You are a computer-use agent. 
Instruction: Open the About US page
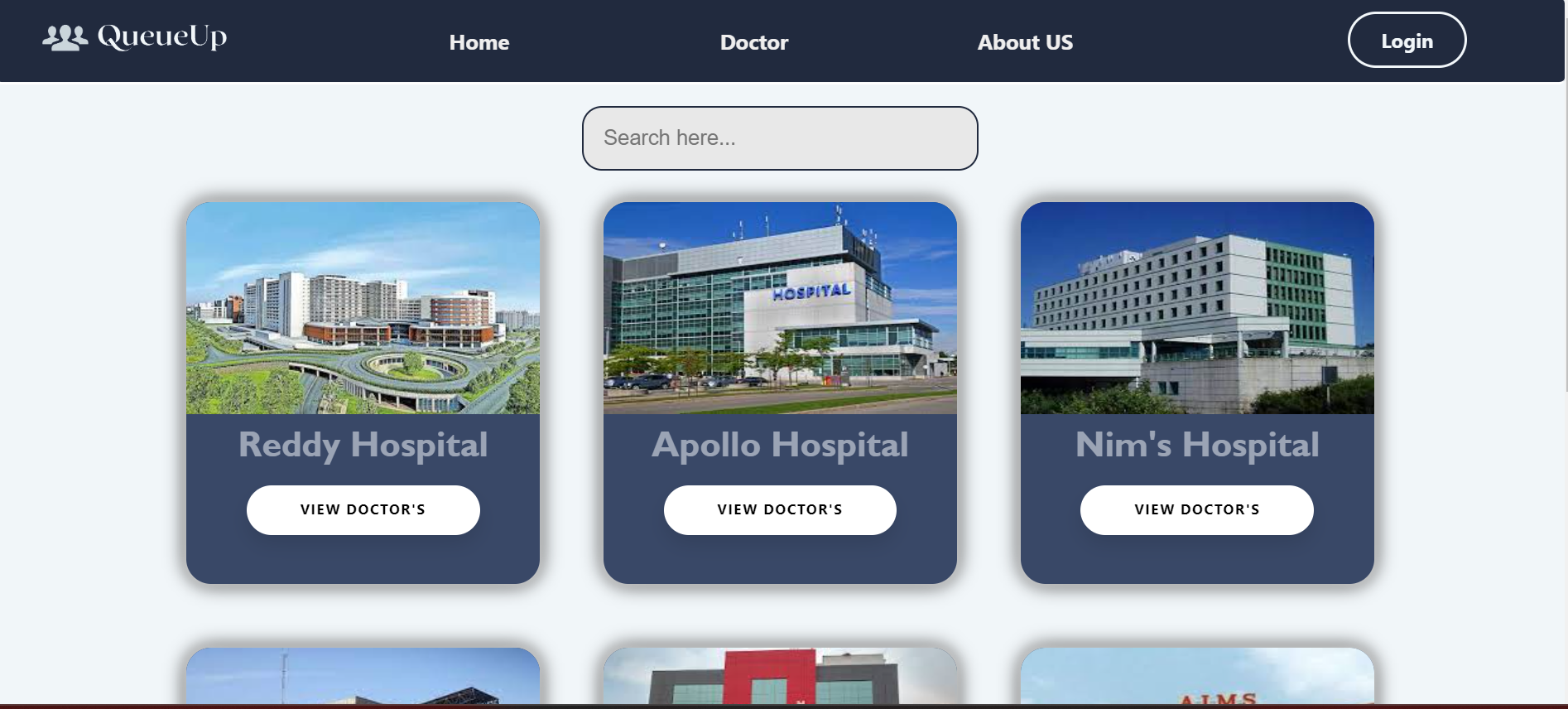pos(1025,42)
